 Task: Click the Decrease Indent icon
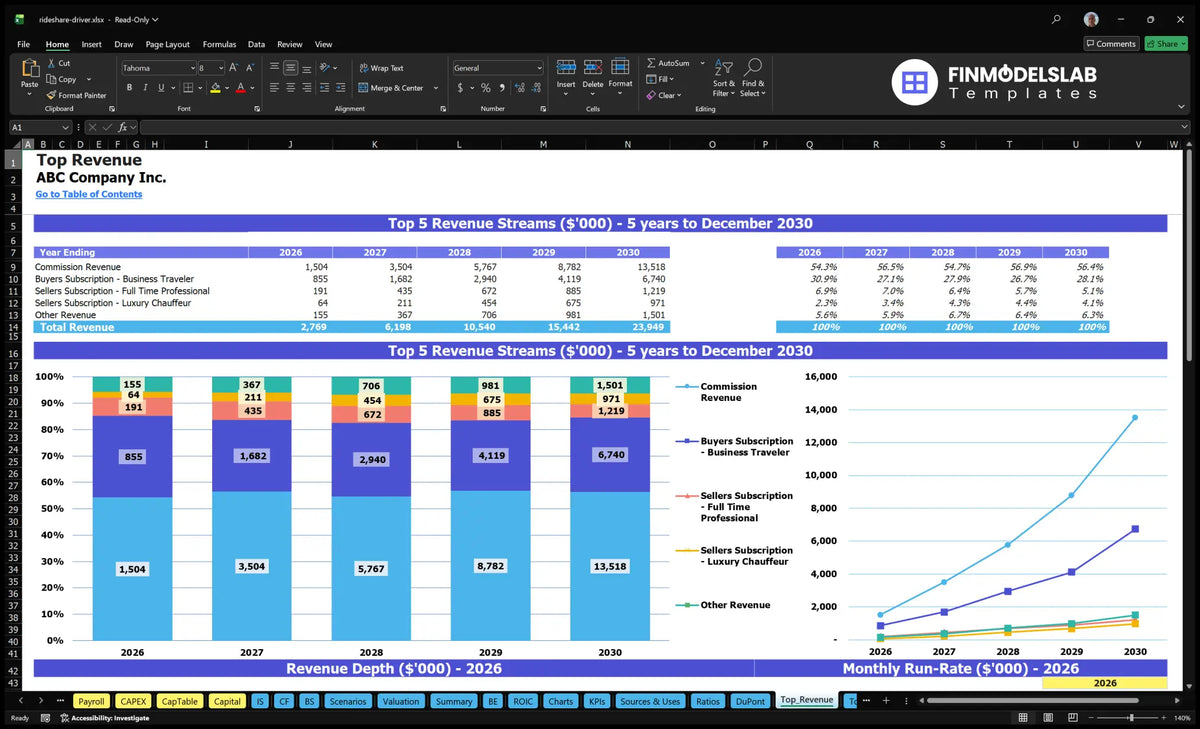[325, 88]
